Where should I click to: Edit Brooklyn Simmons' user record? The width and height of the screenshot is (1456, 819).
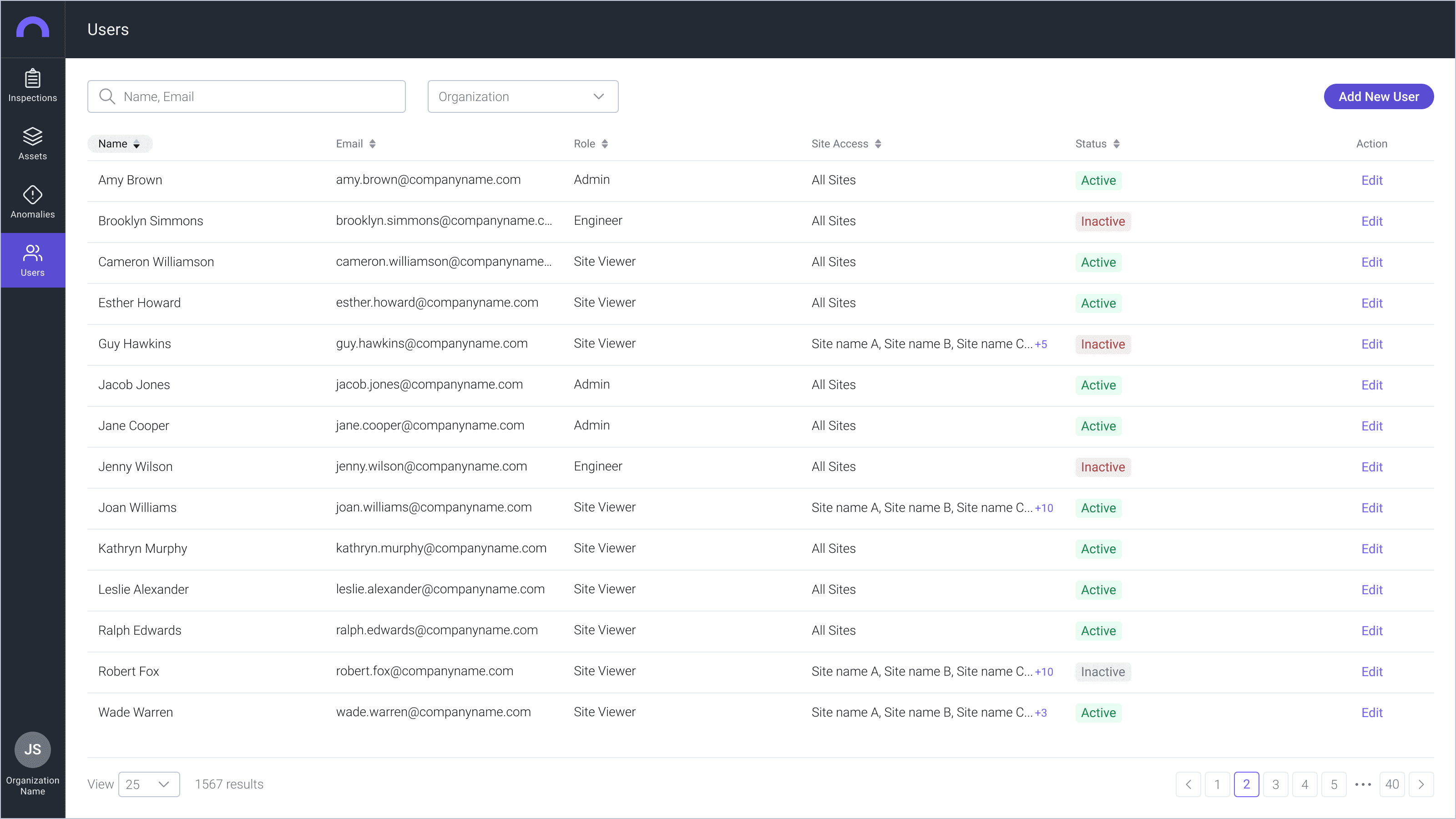[x=1371, y=222]
